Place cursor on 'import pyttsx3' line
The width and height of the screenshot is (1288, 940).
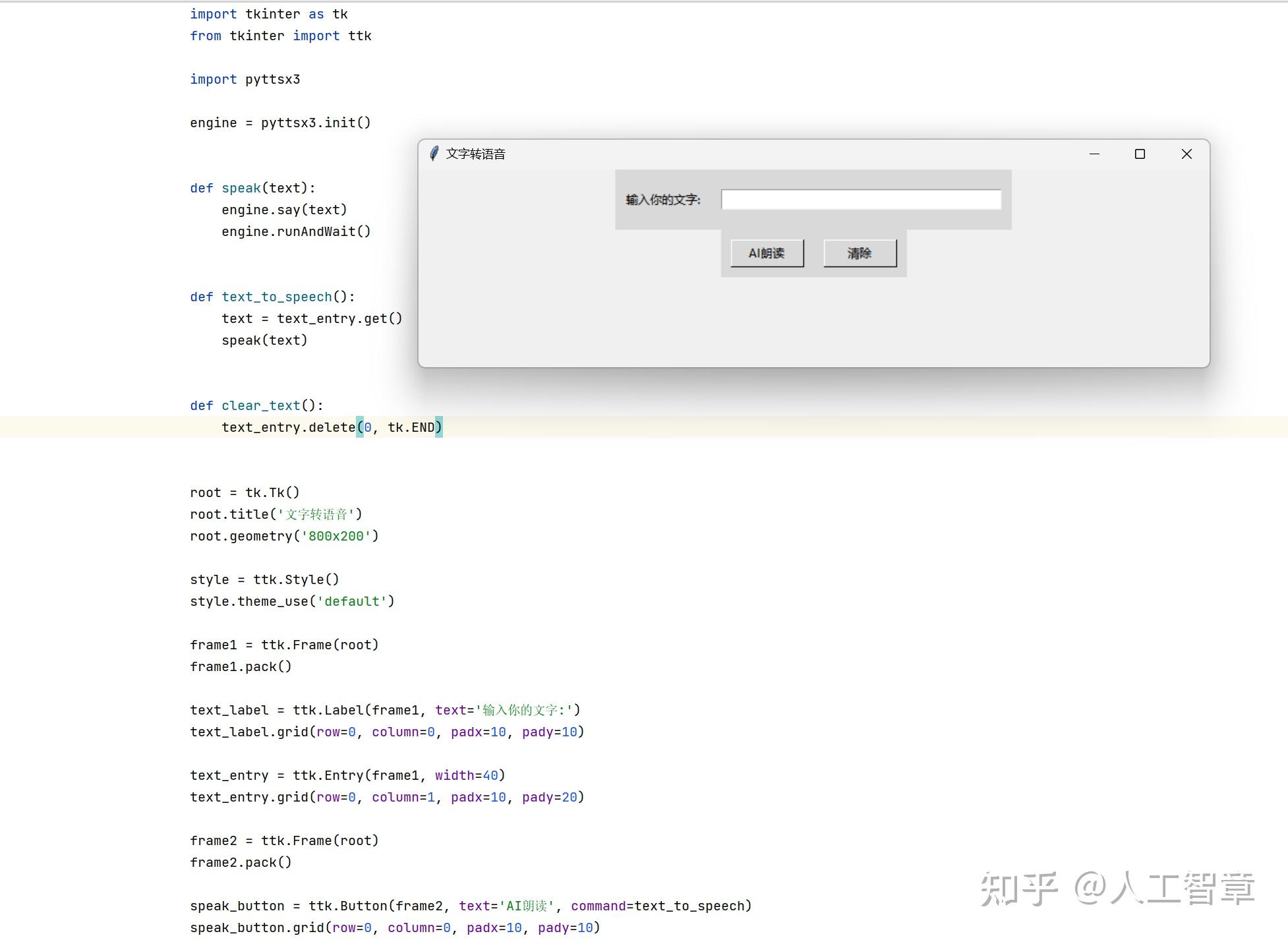coord(245,79)
